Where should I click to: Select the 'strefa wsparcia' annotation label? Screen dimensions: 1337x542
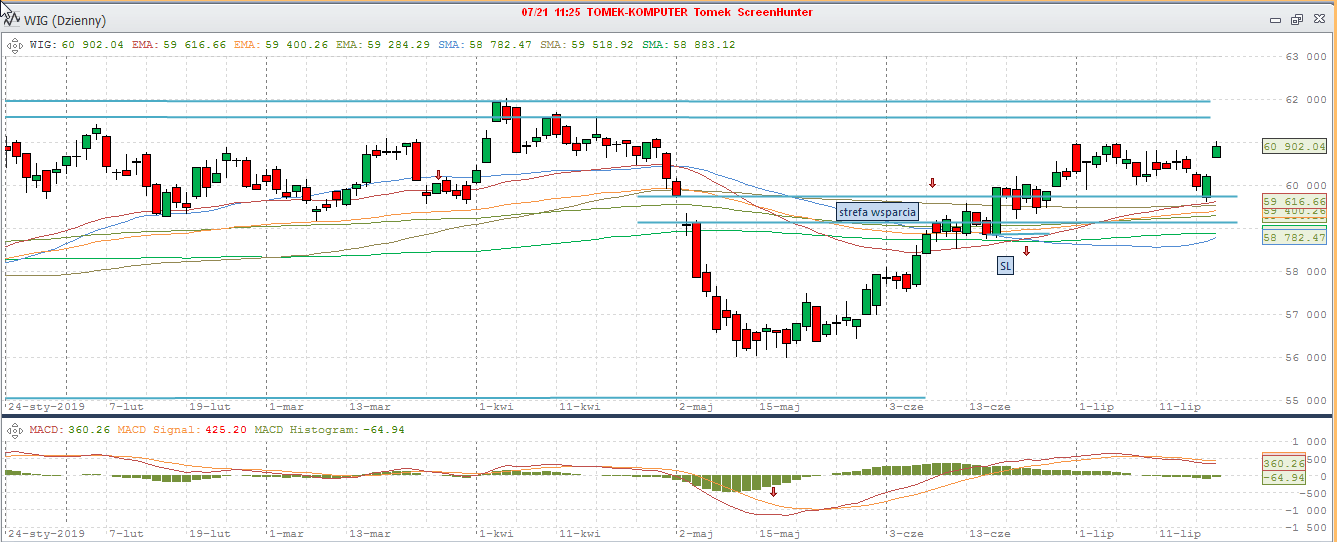pyautogui.click(x=877, y=211)
